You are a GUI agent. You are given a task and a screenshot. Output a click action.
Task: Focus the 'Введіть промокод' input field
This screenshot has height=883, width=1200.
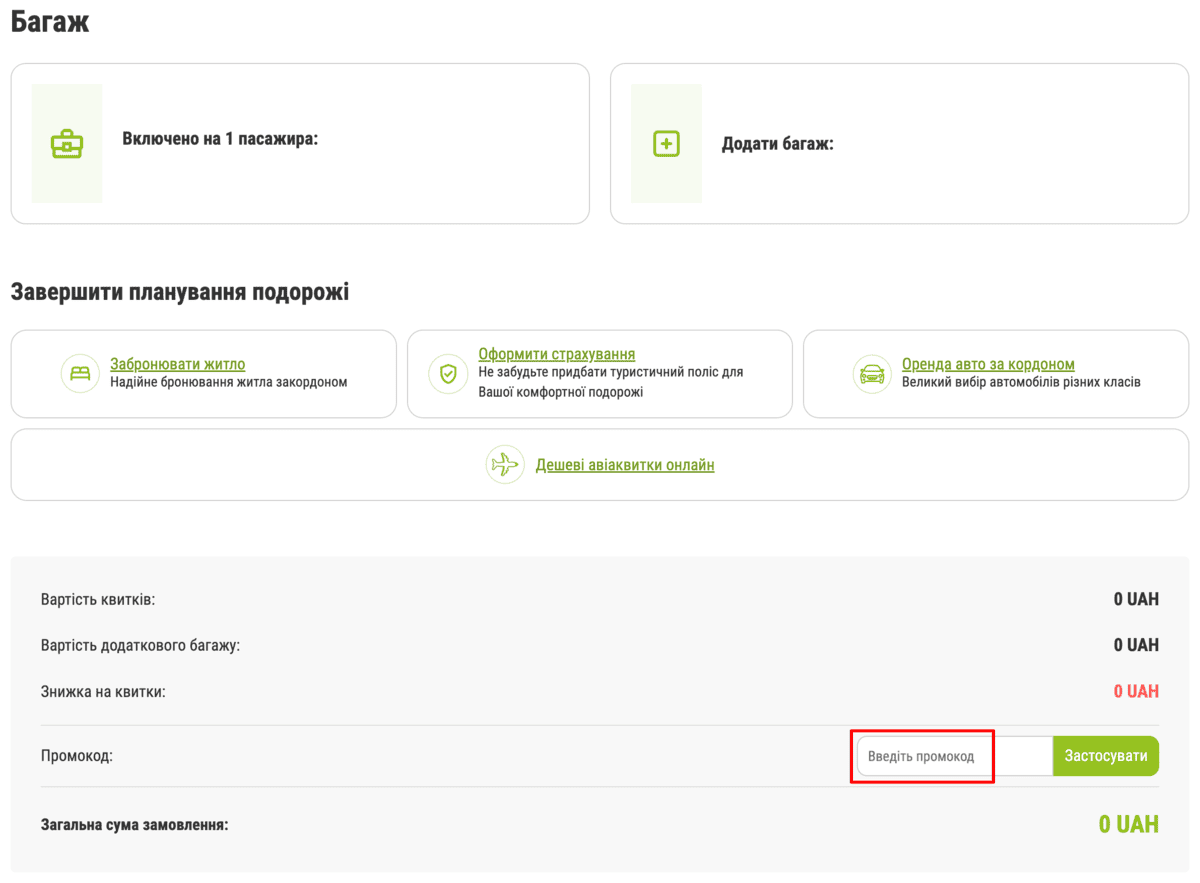[x=954, y=756]
